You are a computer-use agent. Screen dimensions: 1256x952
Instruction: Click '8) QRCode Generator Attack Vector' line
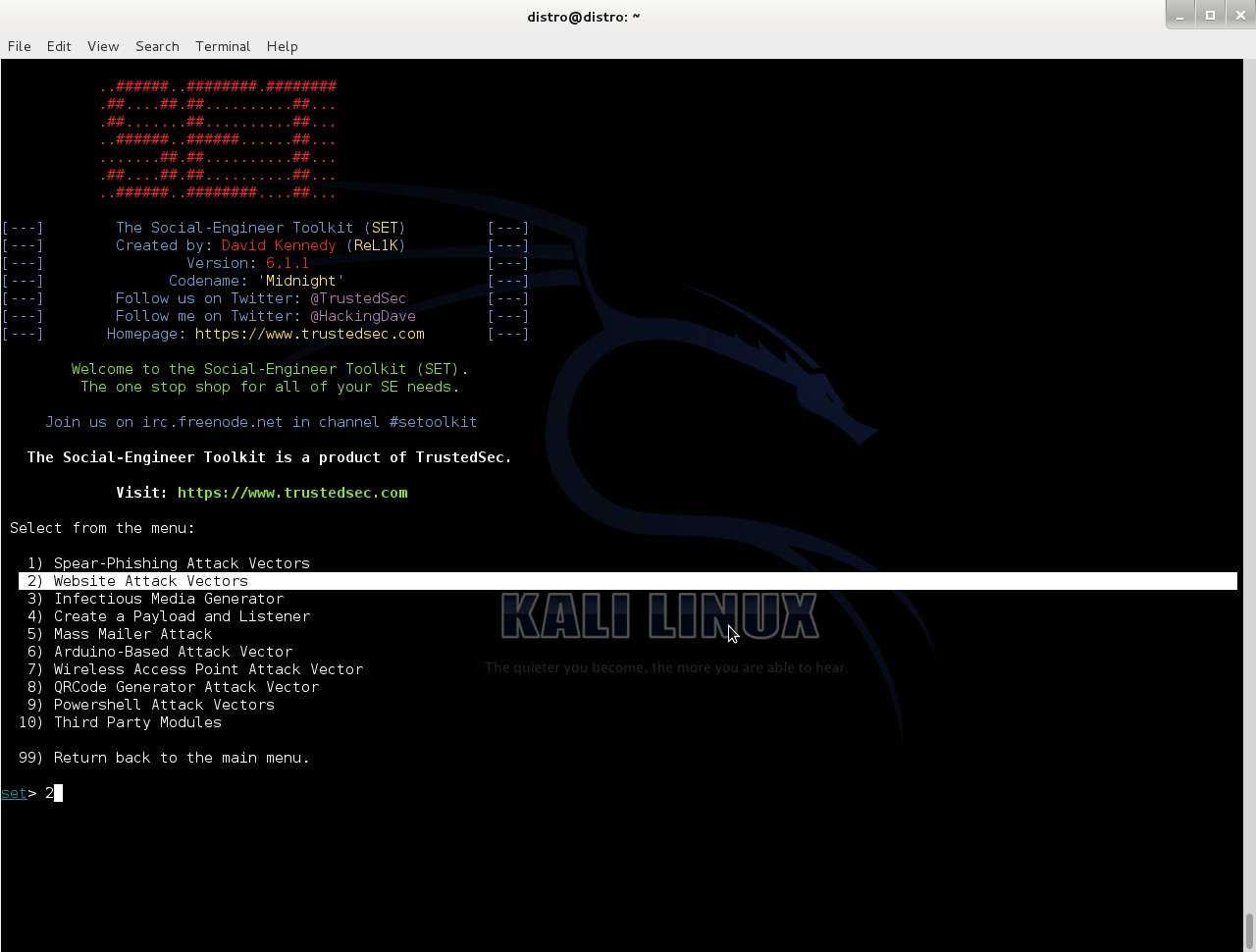coord(173,687)
